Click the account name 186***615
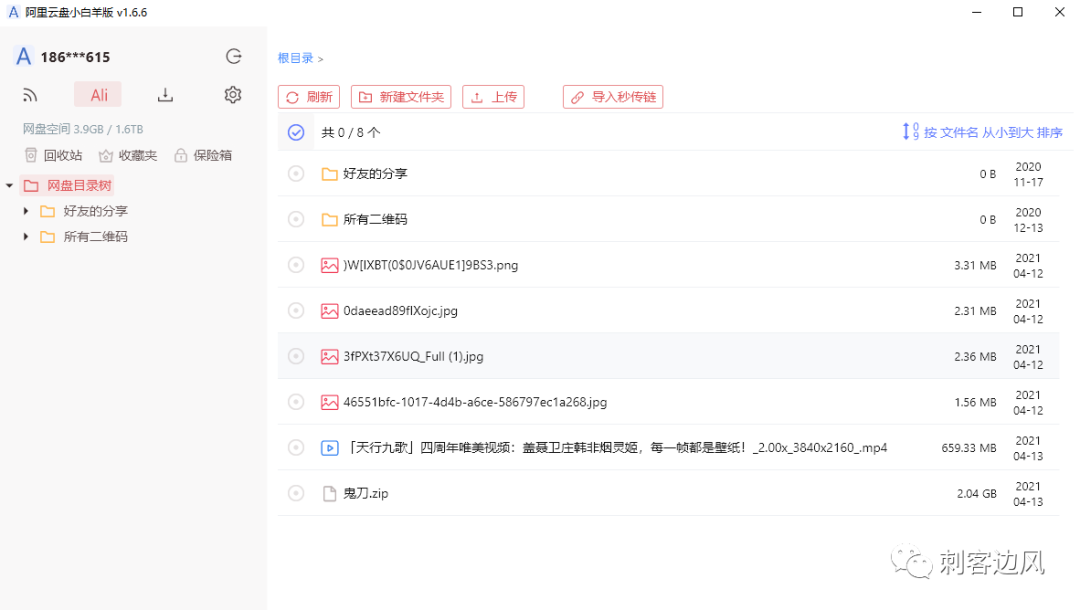This screenshot has height=610, width=1080. tap(75, 57)
